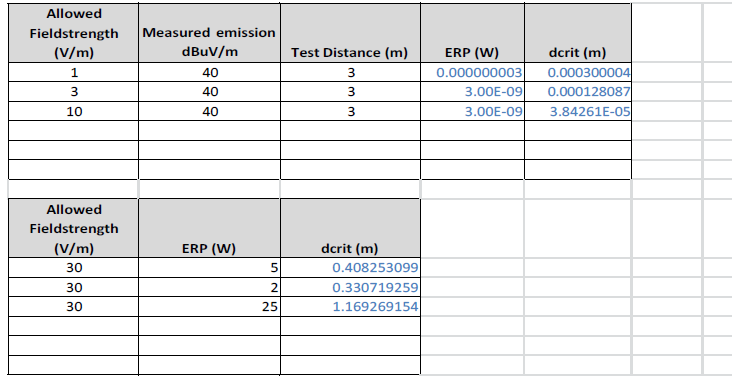Select the 'Test Distance (m)' header cell
Image resolution: width=734 pixels, height=382 pixels.
coord(350,33)
